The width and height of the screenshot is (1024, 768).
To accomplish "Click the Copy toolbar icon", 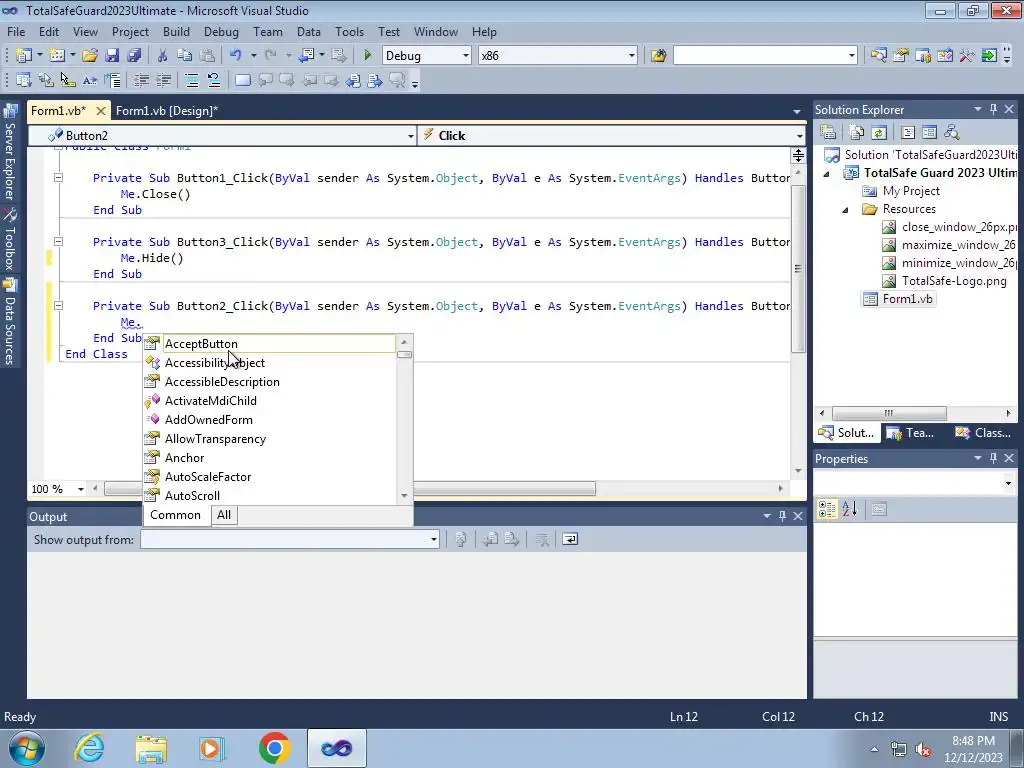I will (185, 56).
